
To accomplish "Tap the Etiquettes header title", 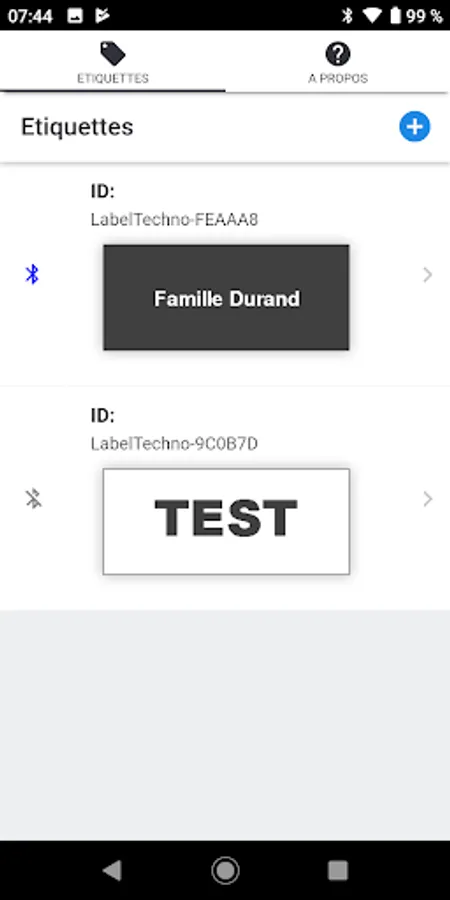I will tap(77, 127).
